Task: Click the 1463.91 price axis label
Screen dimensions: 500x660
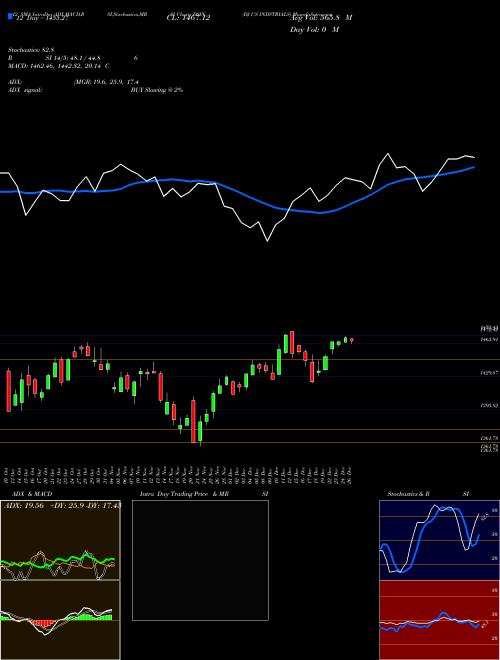Action: coord(489,339)
